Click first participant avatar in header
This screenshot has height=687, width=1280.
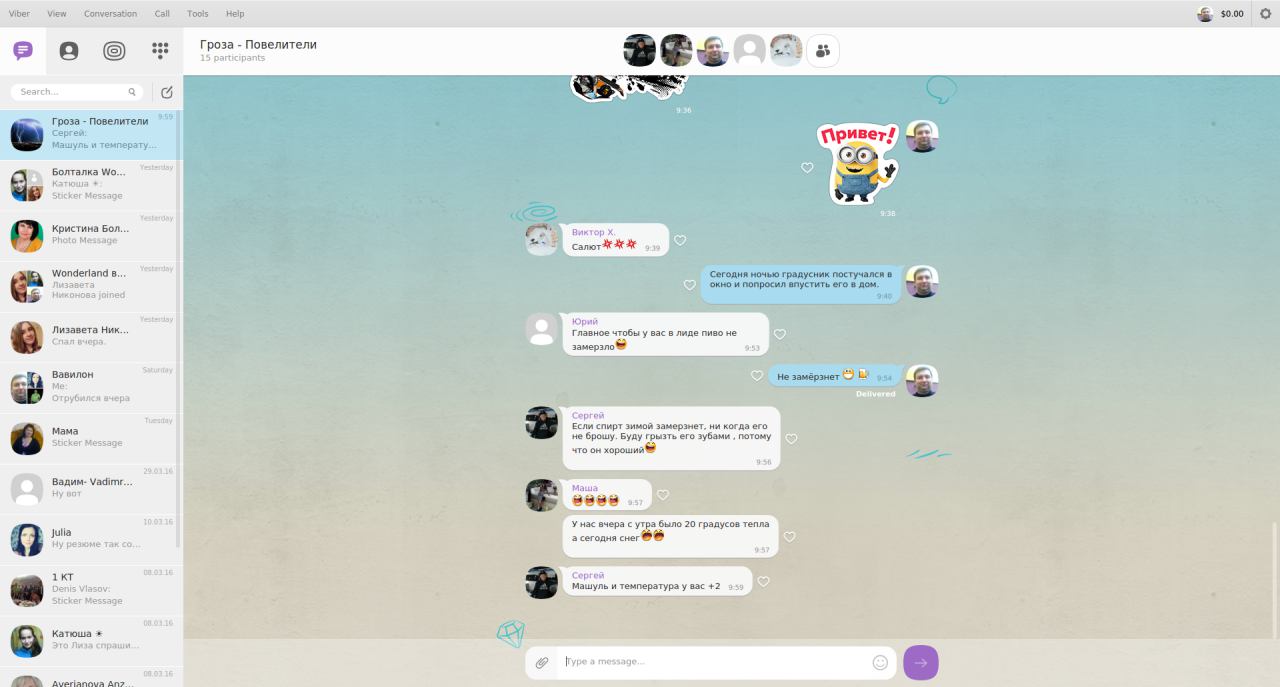click(x=640, y=51)
